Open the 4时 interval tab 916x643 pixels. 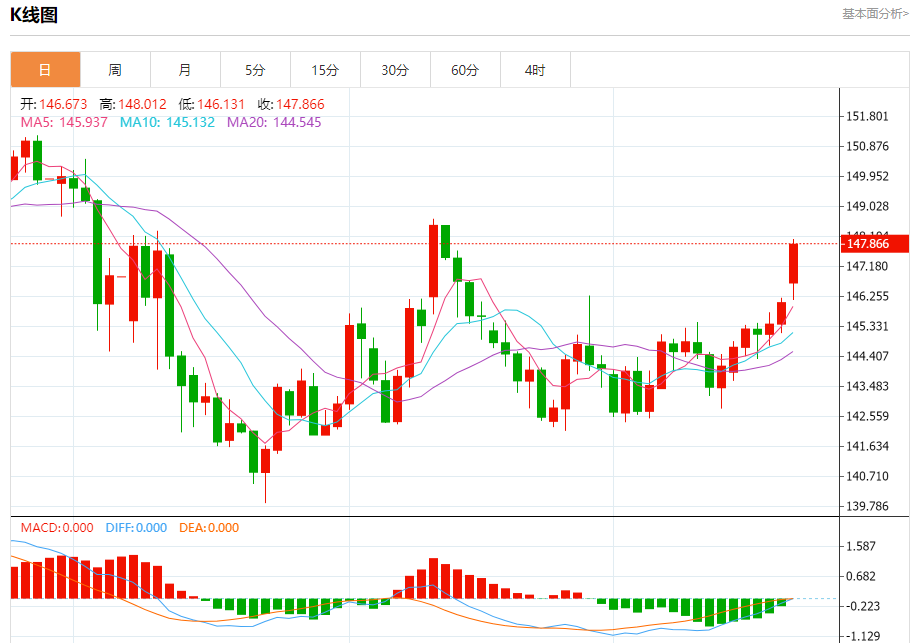tap(536, 70)
